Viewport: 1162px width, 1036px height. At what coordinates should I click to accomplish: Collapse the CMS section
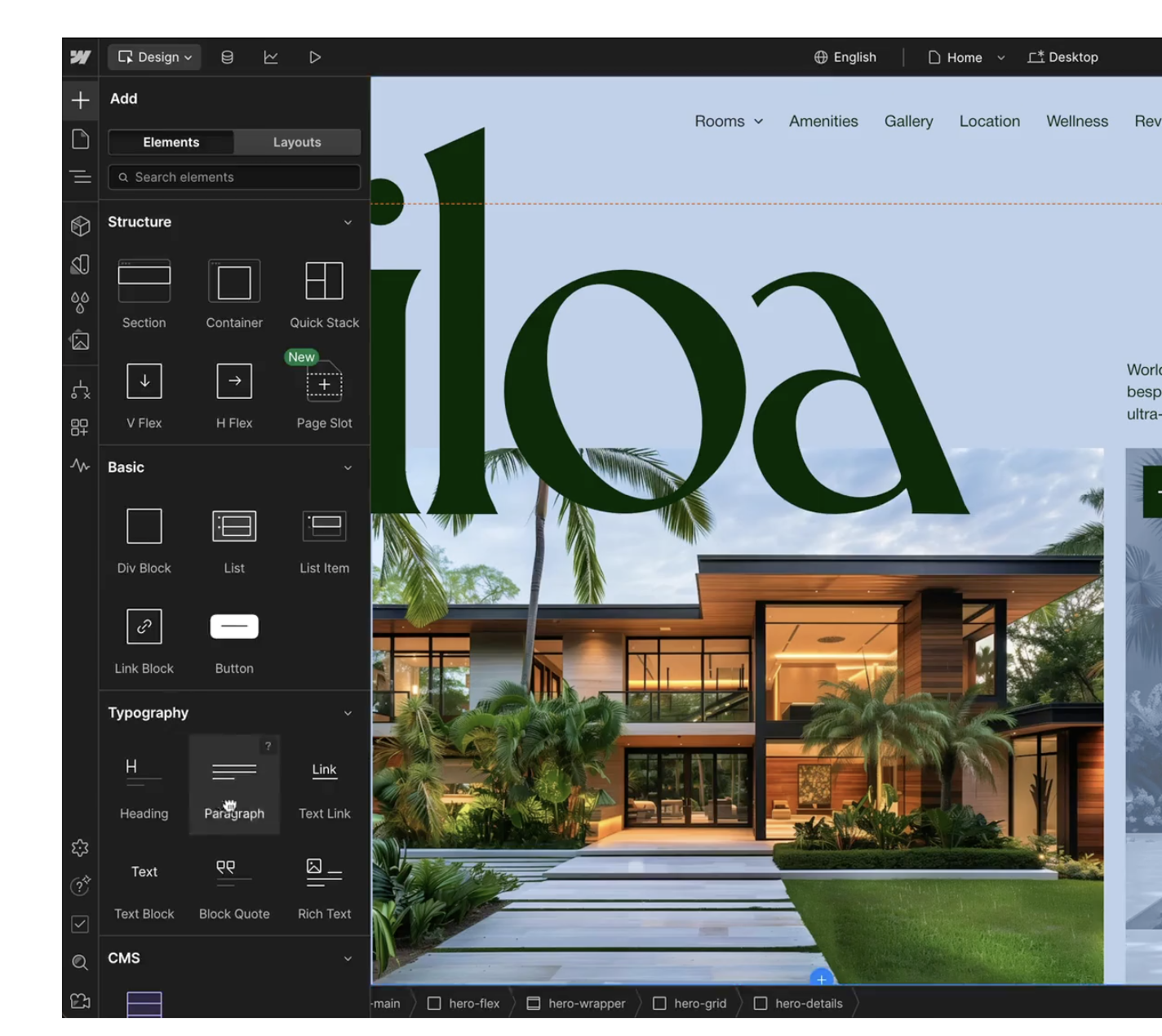(x=348, y=959)
